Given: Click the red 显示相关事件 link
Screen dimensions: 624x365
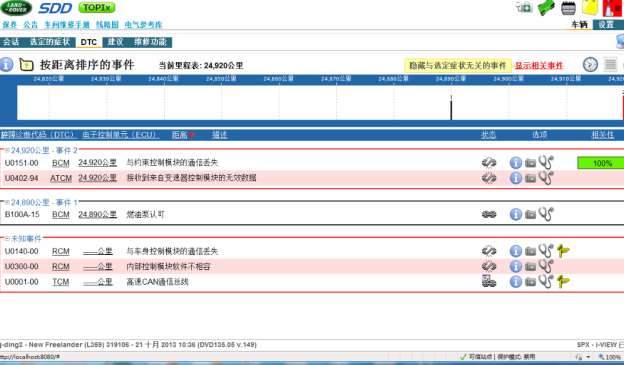Looking at the screenshot, I should (539, 66).
